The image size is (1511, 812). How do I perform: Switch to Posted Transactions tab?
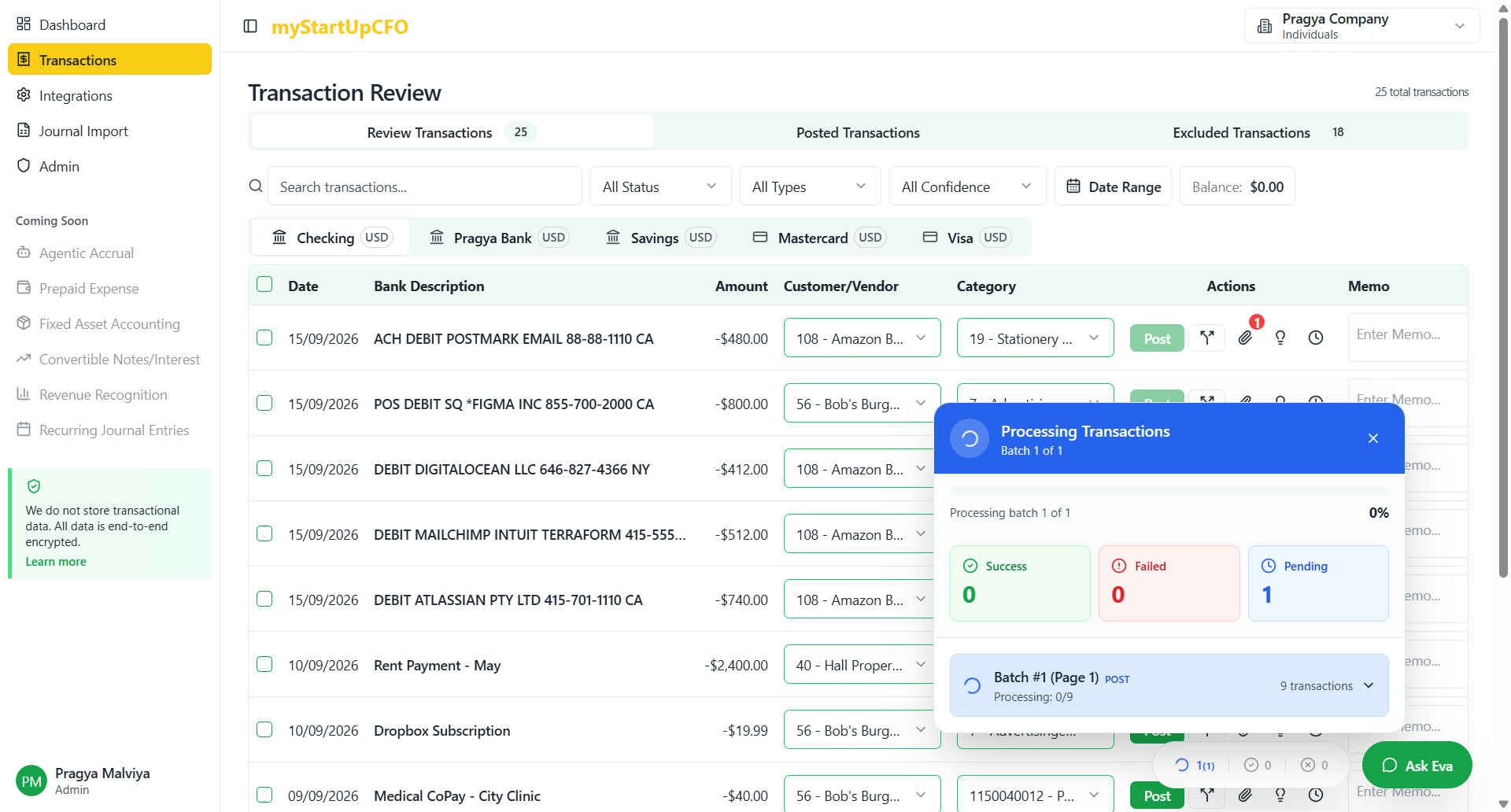(x=857, y=133)
